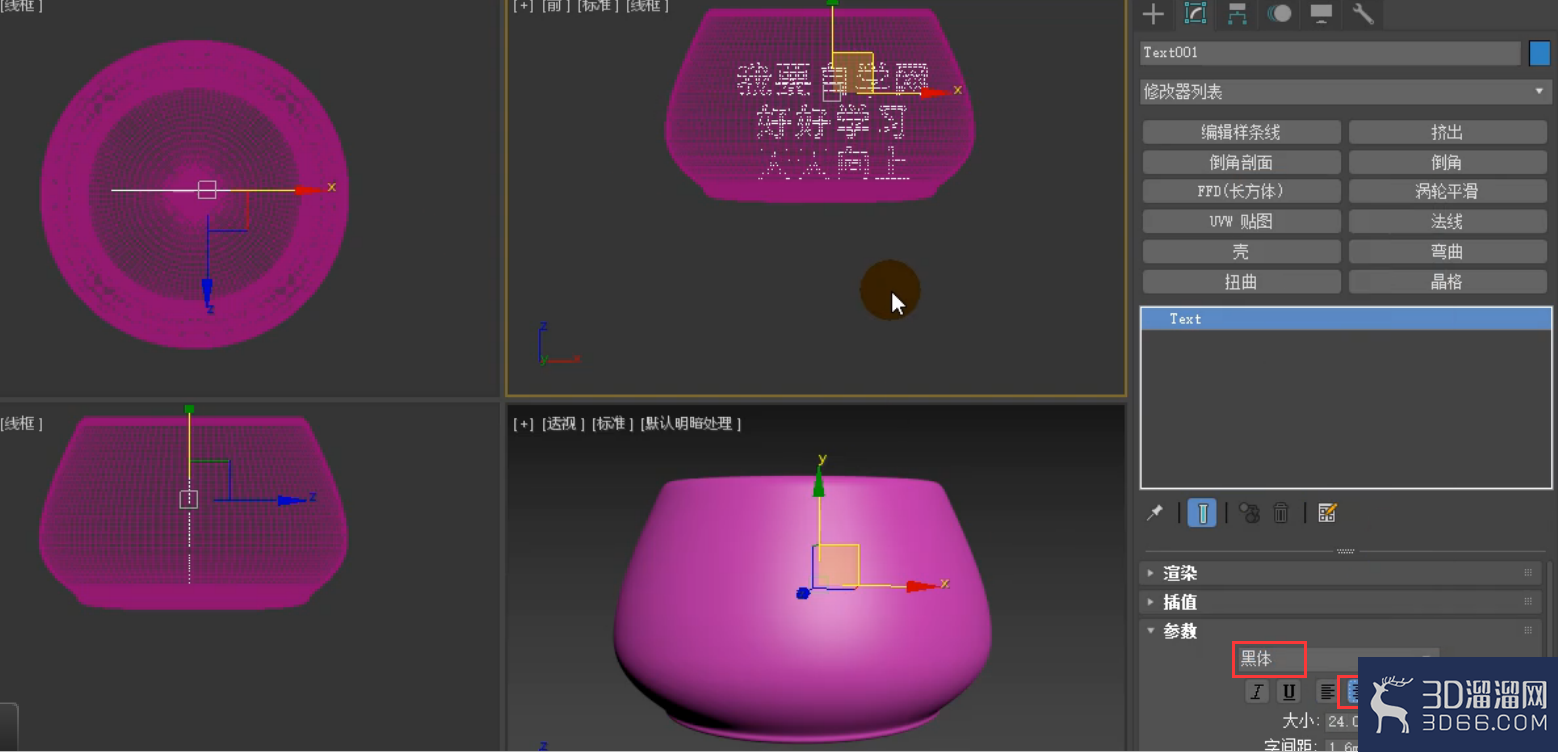This screenshot has width=1558, height=752.
Task: Click the object color swatch beside Text001
Action: [1539, 53]
